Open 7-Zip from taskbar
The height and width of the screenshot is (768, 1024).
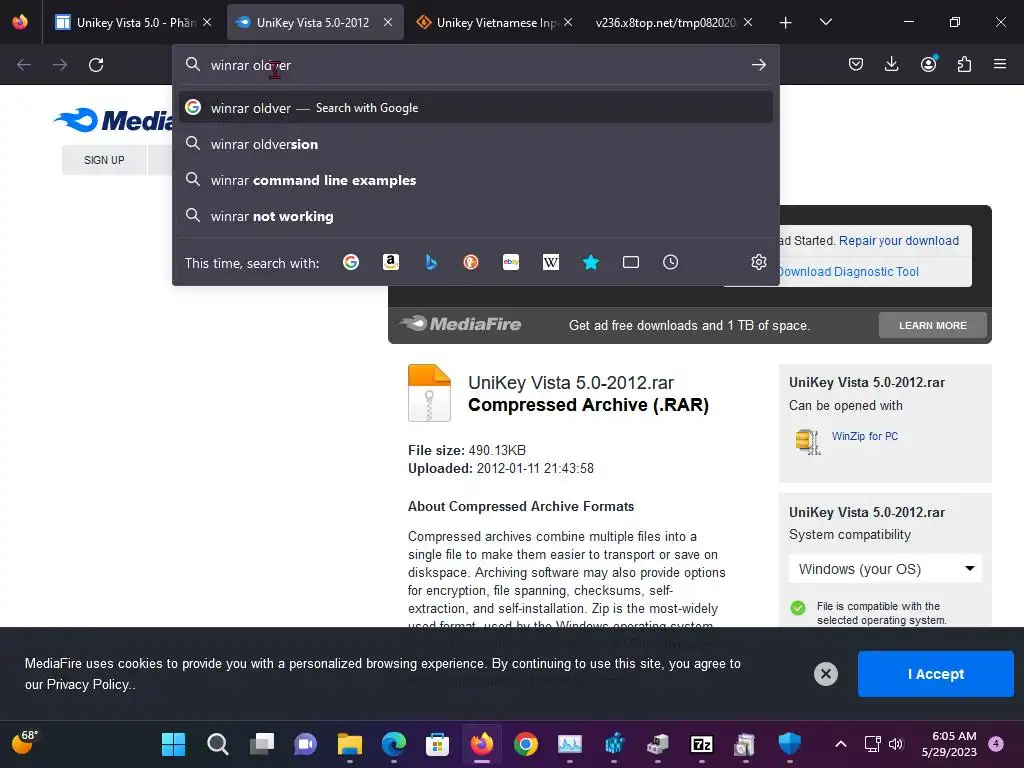pos(701,744)
